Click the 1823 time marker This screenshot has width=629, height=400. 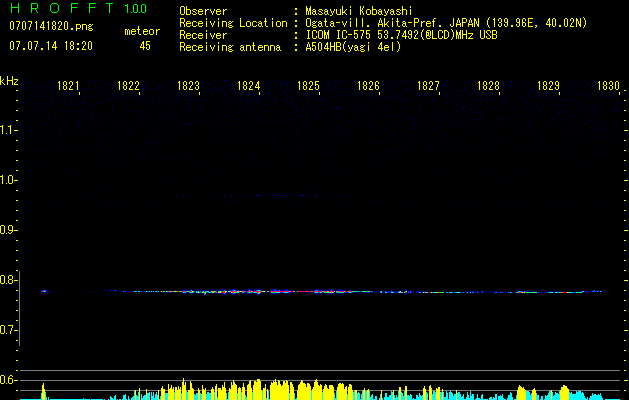(188, 86)
